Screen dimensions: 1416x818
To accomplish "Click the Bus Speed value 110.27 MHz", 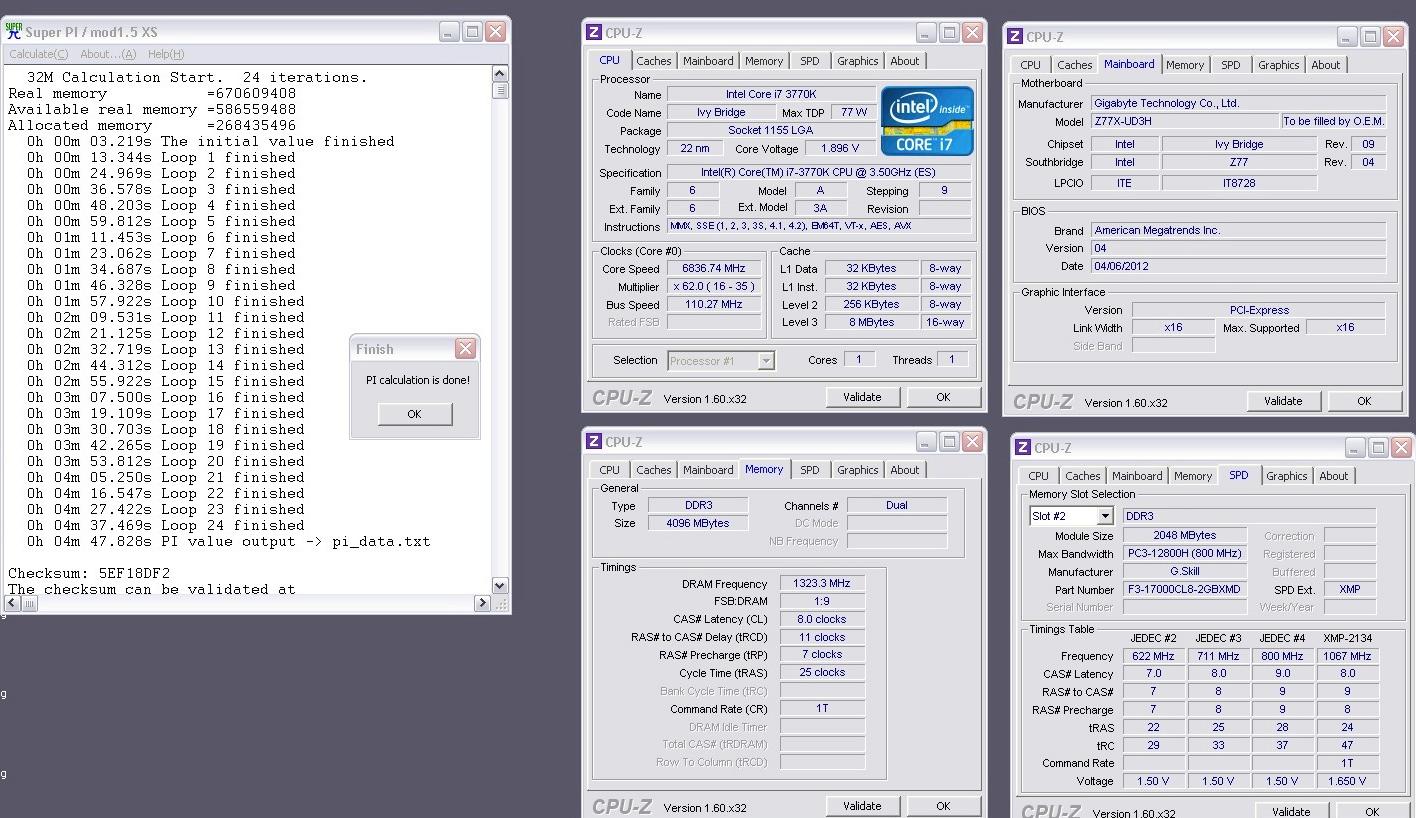I will click(714, 305).
